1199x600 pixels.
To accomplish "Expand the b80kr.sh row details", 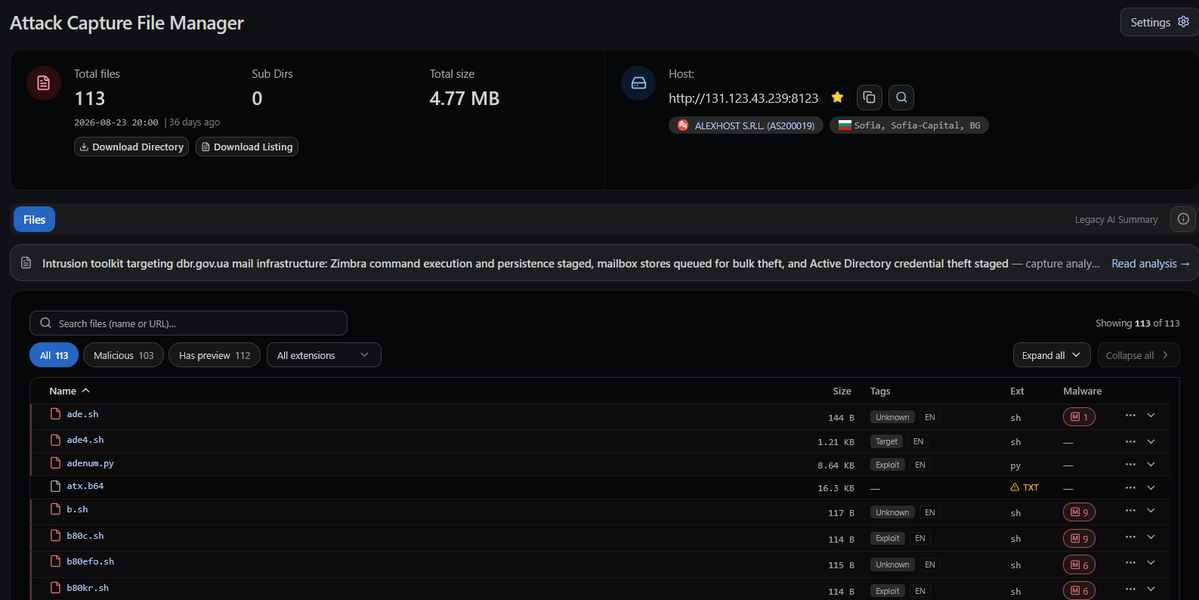I will tap(1151, 589).
